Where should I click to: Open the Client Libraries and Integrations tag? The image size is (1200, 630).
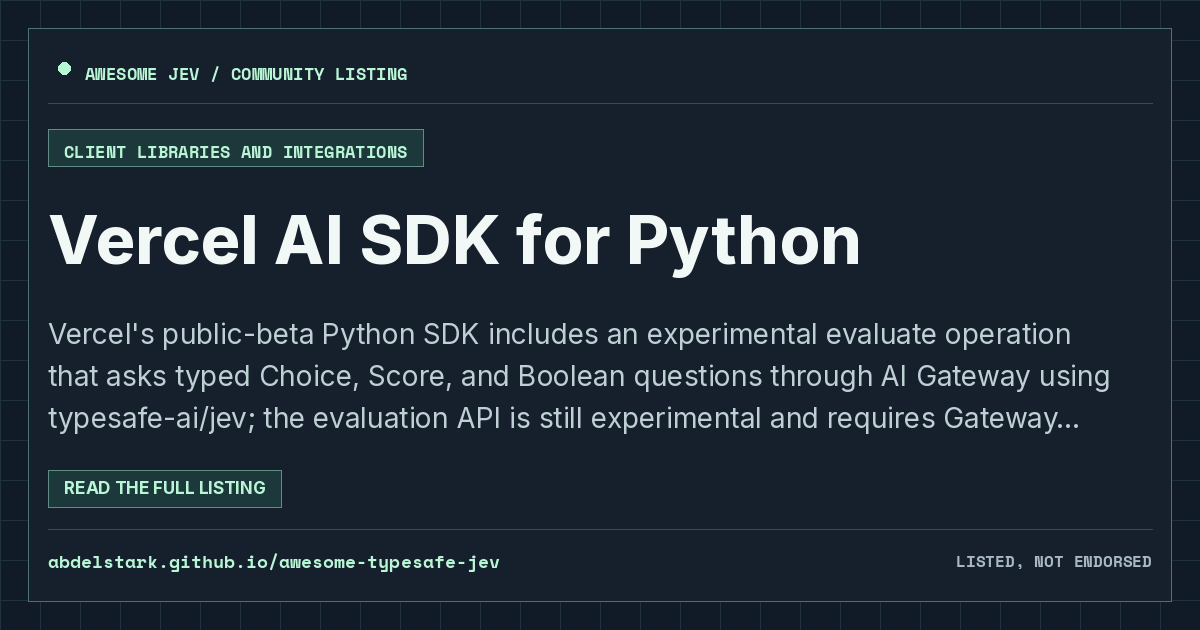point(236,148)
